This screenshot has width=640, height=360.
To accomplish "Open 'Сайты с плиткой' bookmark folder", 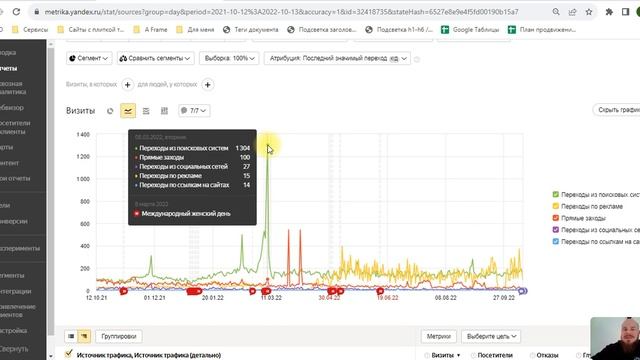I will (91, 29).
